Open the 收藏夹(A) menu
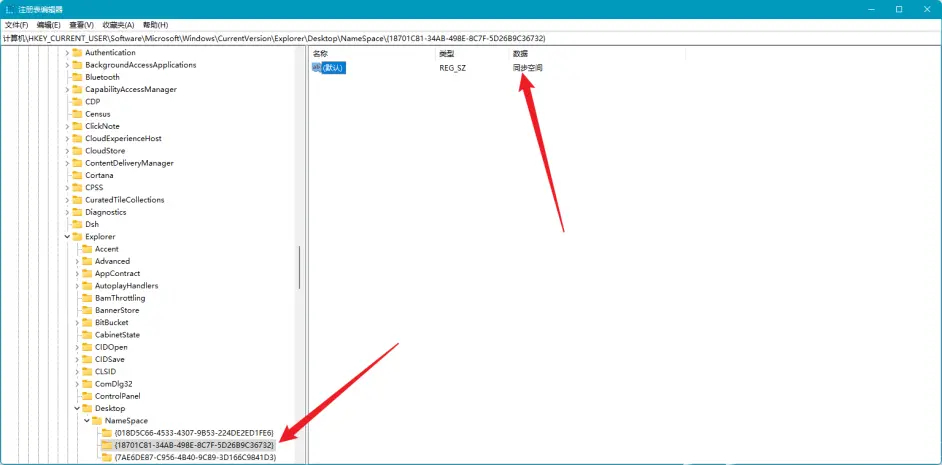Viewport: 942px width, 465px height. (x=118, y=25)
